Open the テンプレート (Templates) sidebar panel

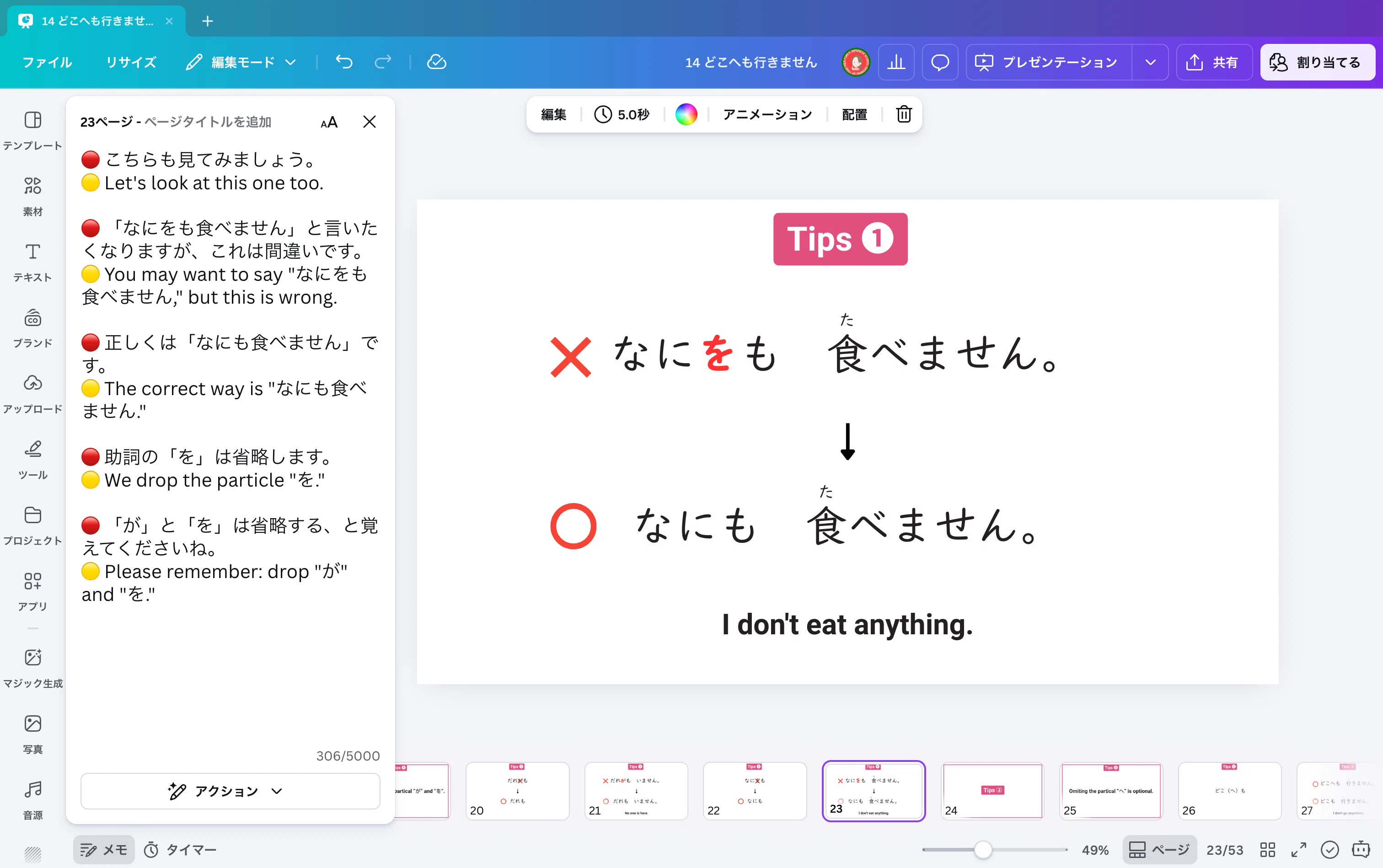[33, 131]
